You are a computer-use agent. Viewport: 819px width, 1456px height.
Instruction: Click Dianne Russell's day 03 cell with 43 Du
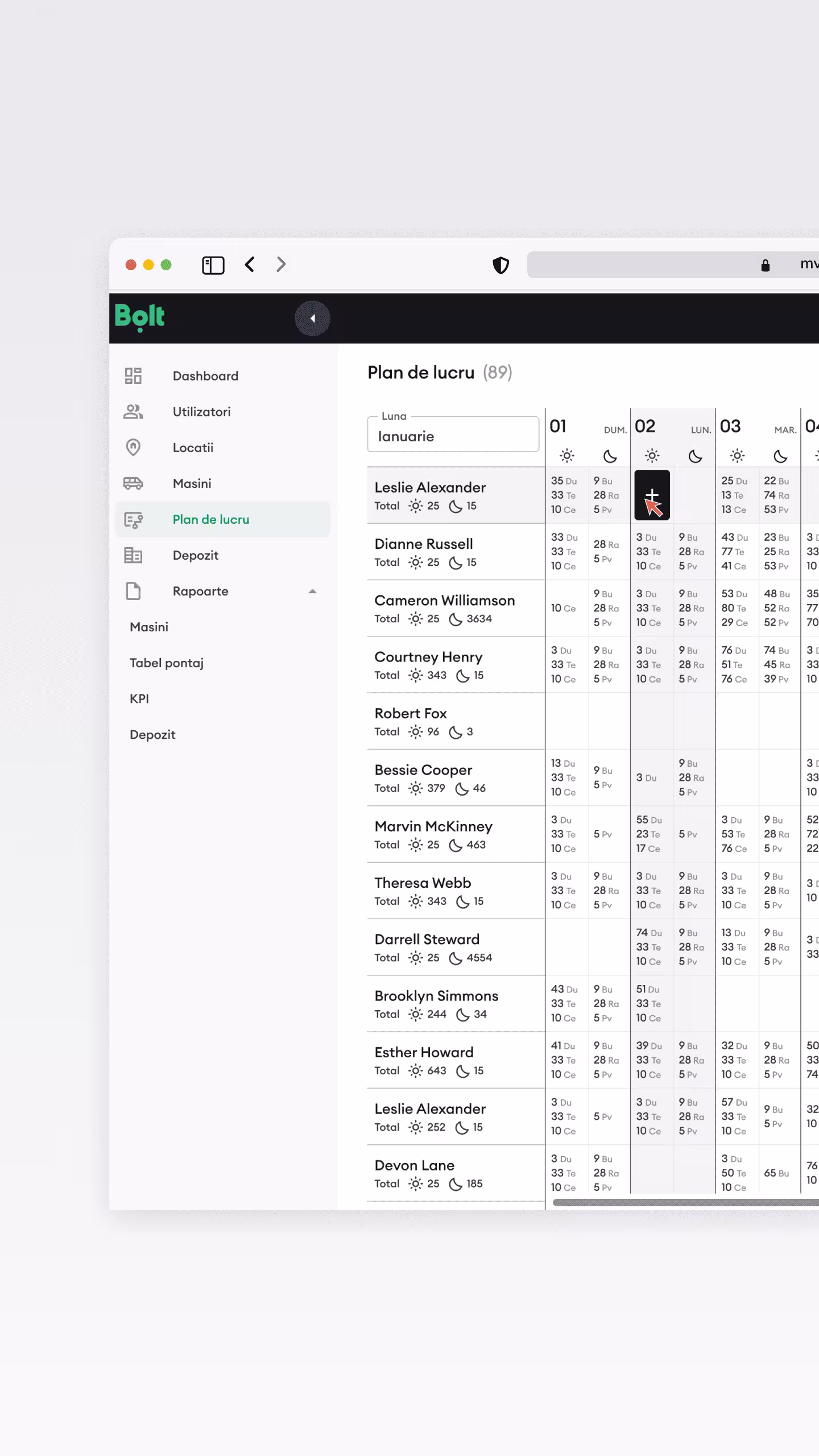tap(737, 552)
